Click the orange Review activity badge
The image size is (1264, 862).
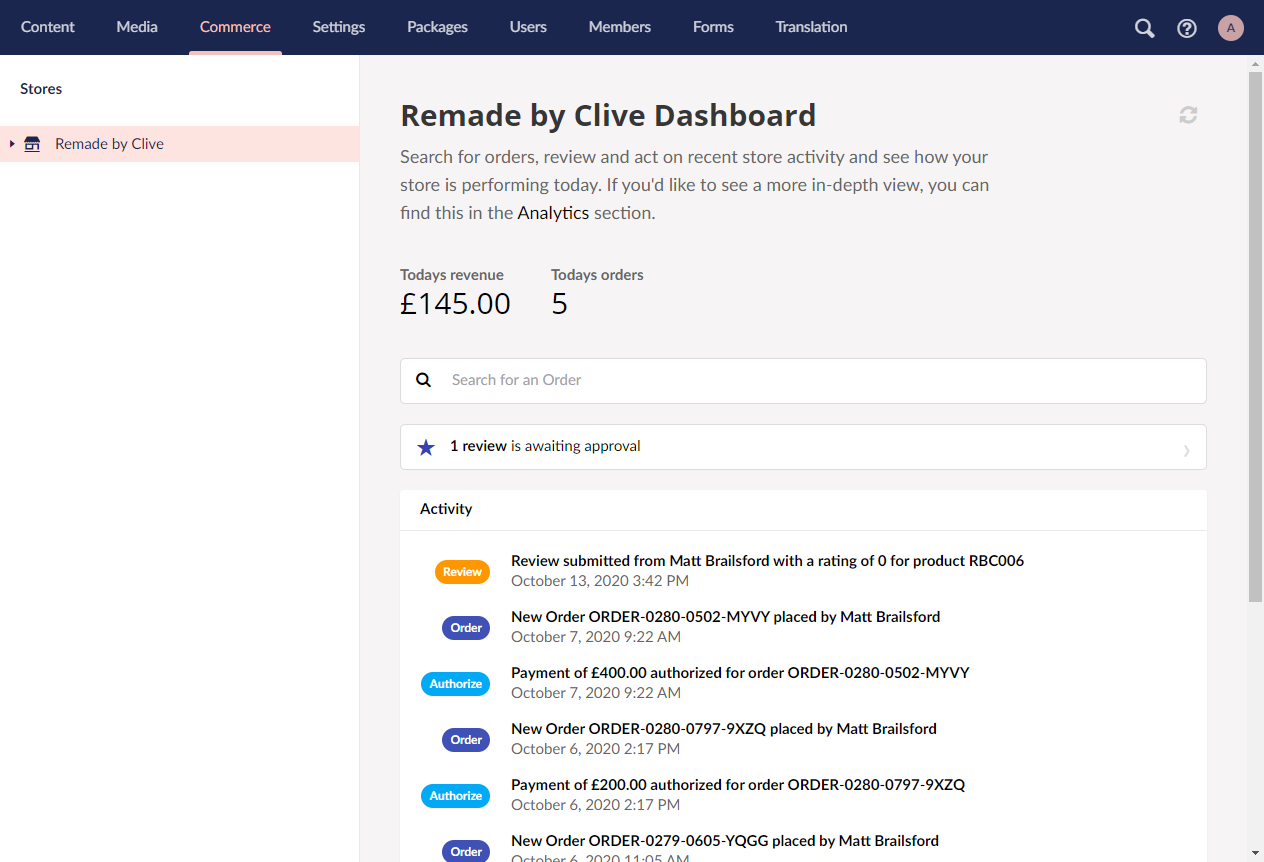pyautogui.click(x=462, y=572)
